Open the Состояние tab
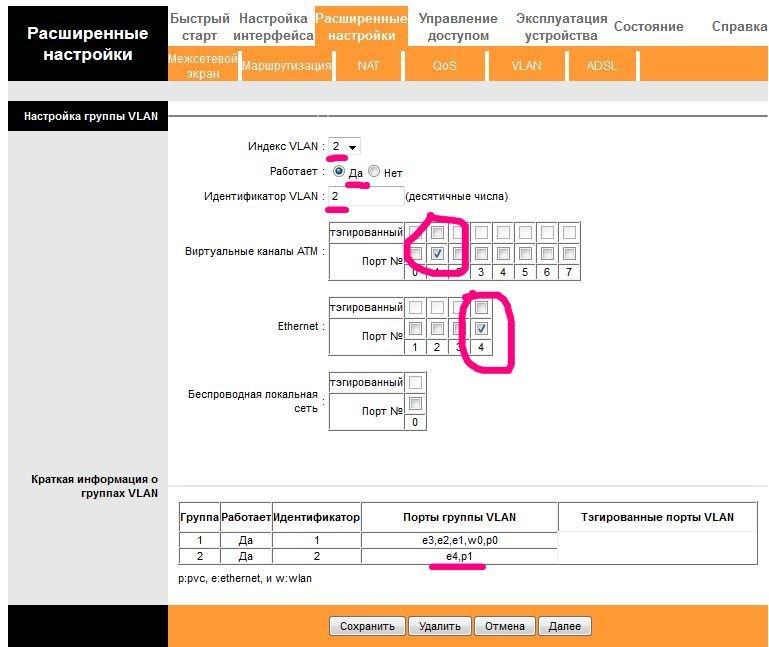769x647 pixels. [x=648, y=27]
